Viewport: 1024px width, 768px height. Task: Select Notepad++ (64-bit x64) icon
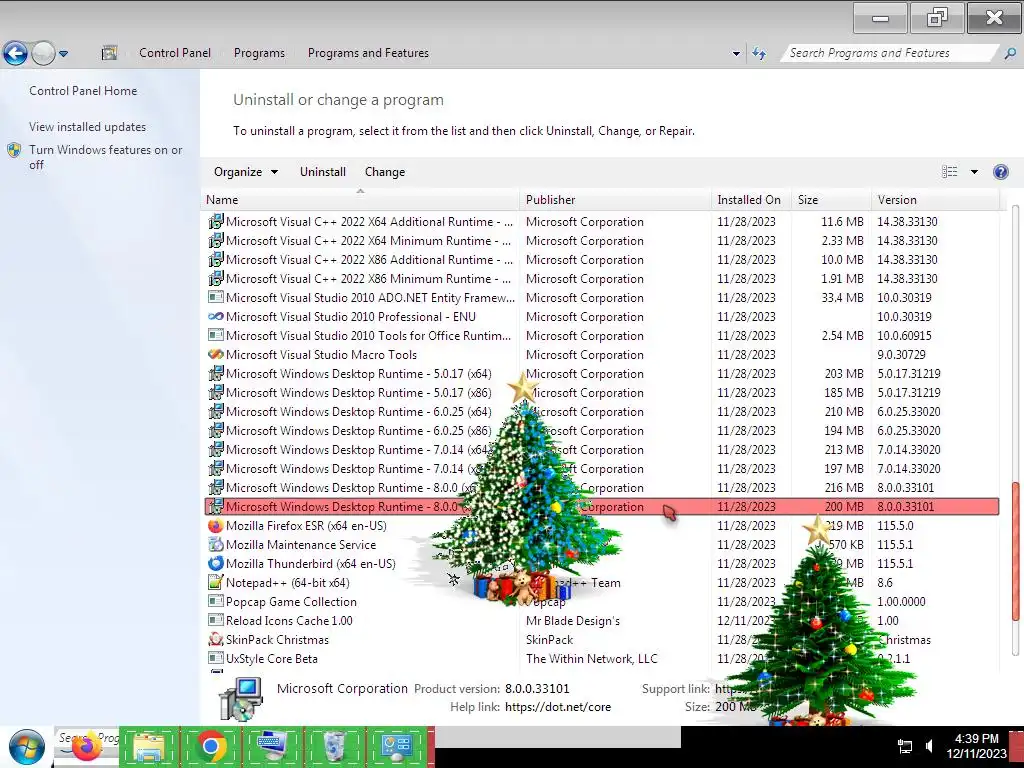click(216, 582)
